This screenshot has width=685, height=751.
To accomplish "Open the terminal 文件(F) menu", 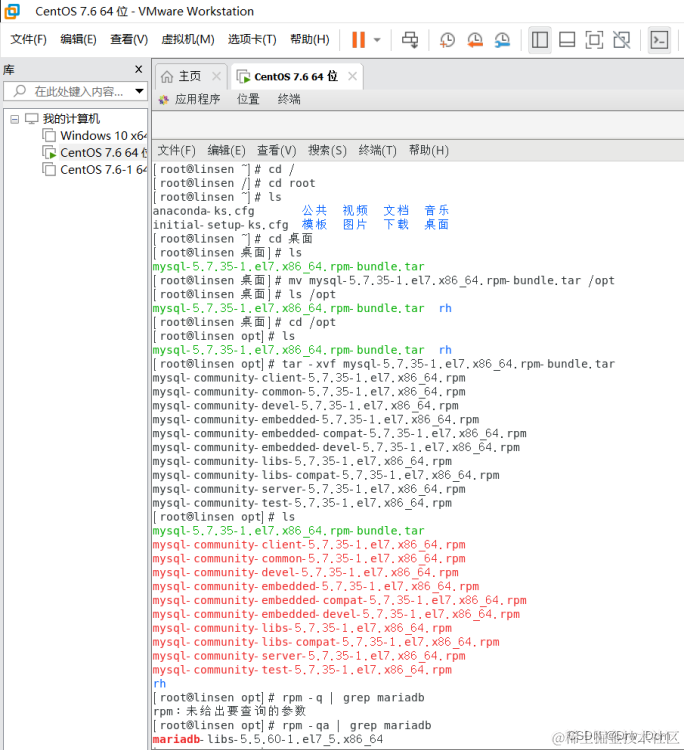I will [x=176, y=150].
